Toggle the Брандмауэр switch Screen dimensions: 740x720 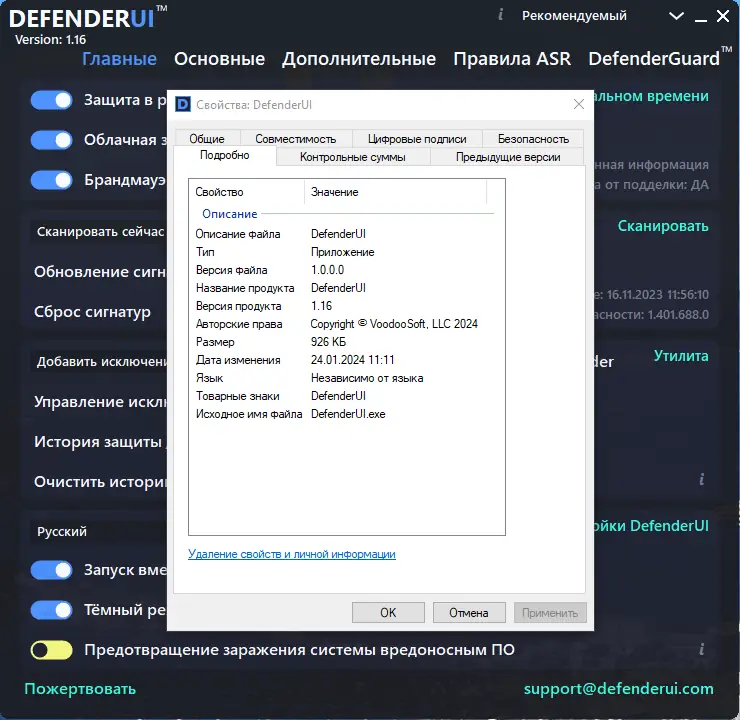pyautogui.click(x=51, y=180)
